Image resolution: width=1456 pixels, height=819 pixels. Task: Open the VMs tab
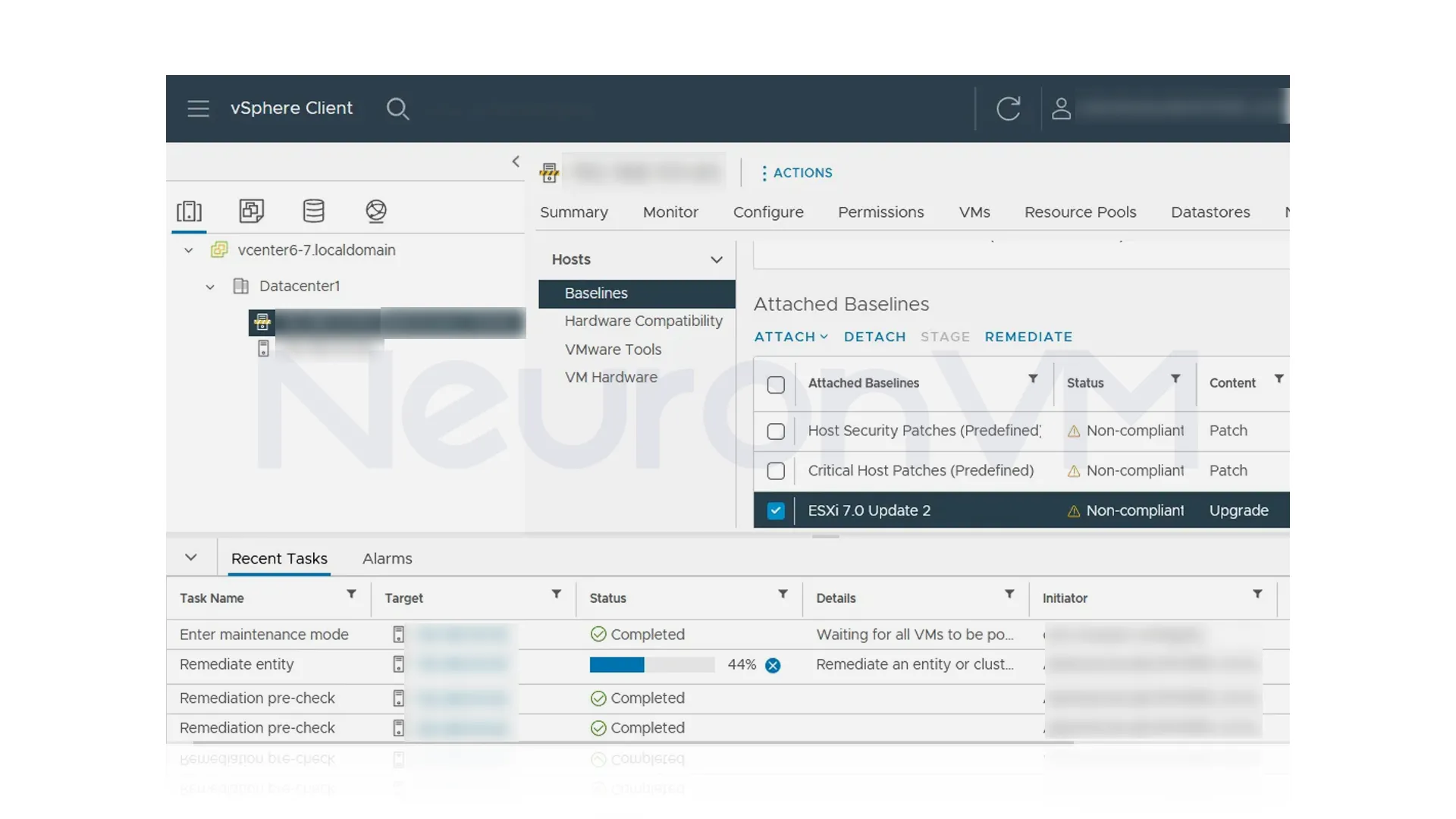coord(974,212)
